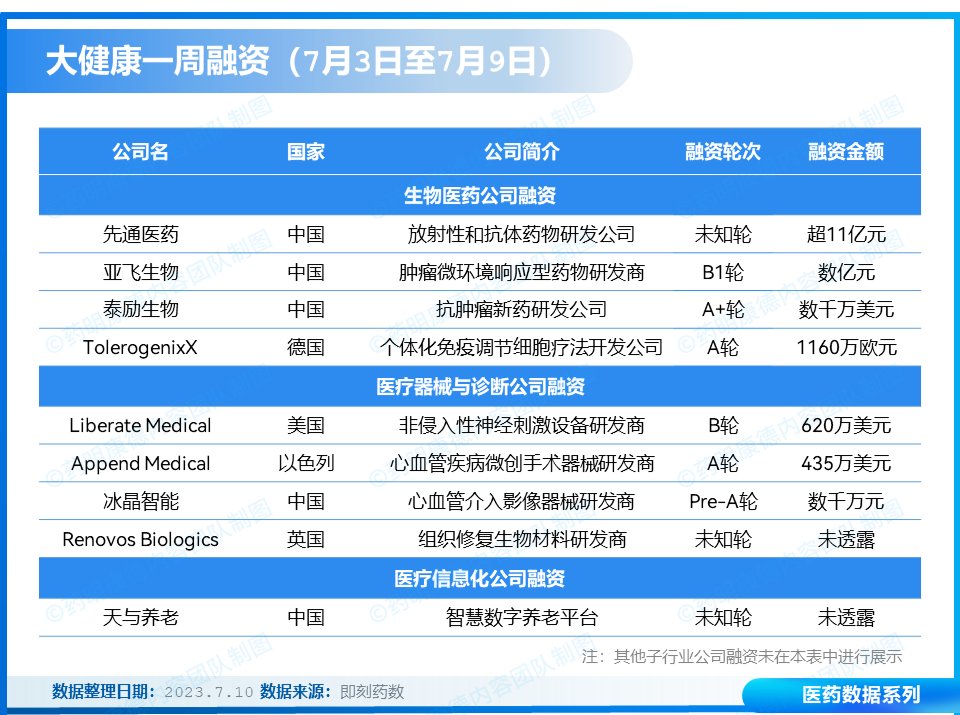This screenshot has height=715, width=960.
Task: Click the title 大健康一周融资
Action: (x=157, y=61)
